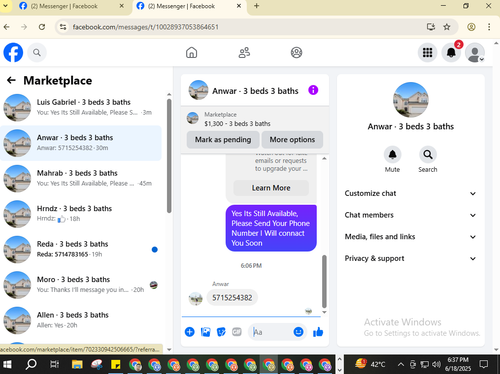
Task: Show hidden tray icons chevron
Action: [401, 364]
